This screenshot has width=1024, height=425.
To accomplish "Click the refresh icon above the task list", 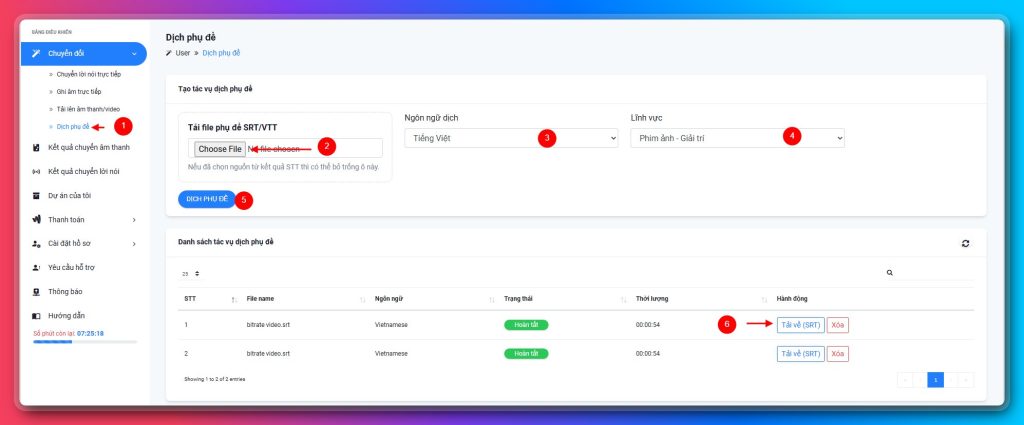I will click(965, 243).
